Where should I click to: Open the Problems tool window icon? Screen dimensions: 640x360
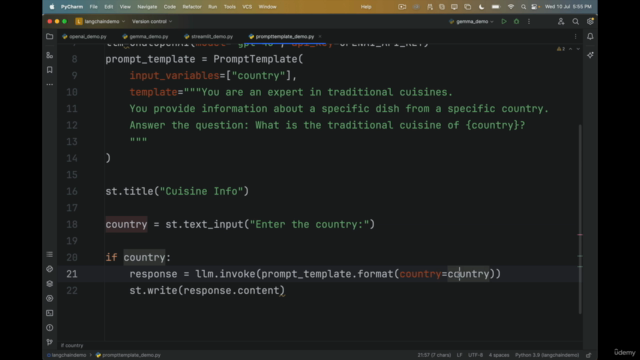pyautogui.click(x=49, y=328)
